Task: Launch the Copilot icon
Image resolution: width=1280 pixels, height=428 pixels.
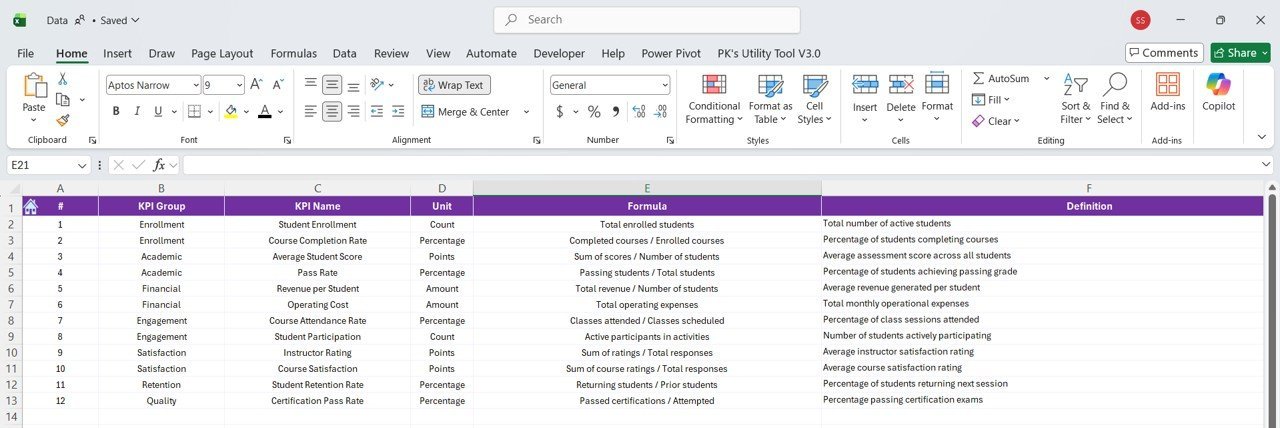Action: point(1218,85)
